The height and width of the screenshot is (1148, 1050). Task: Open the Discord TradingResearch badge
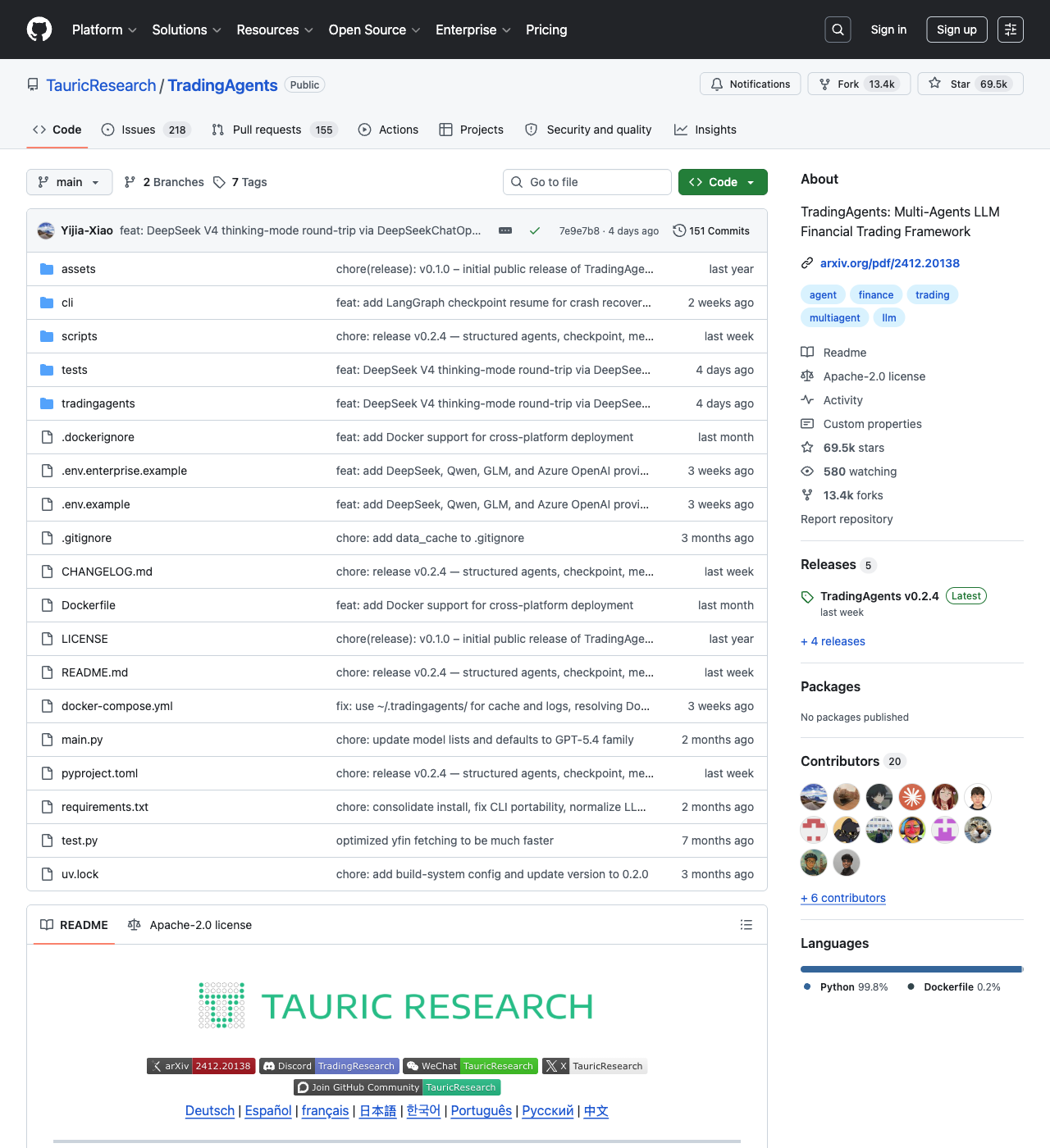tap(329, 1066)
